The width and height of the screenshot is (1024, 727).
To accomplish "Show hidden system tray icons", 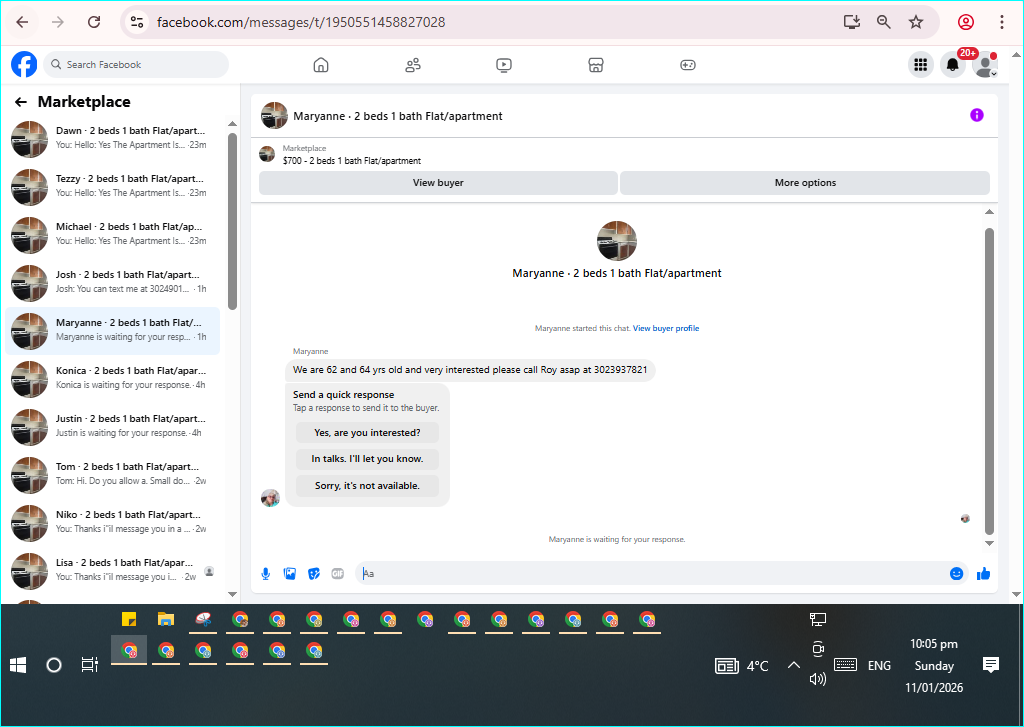I will pyautogui.click(x=793, y=666).
